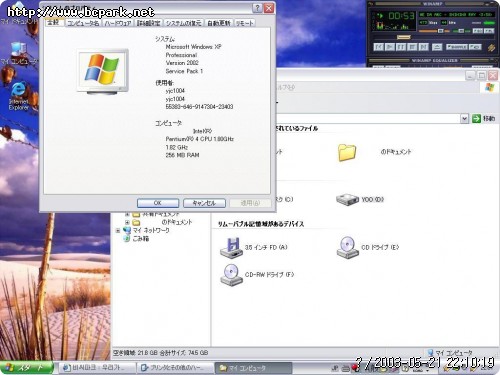Adjust Winamp balance slider

point(461,31)
